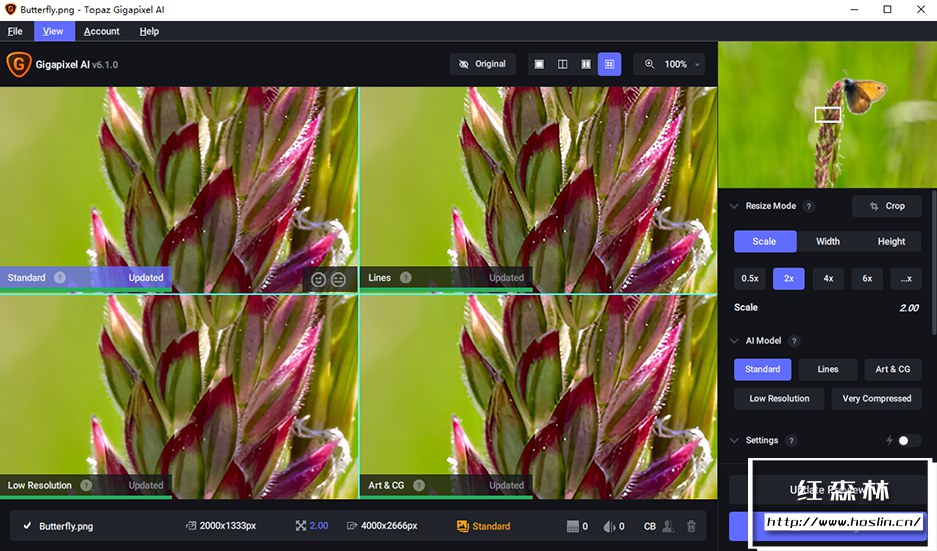Select the Standard preview panel label
The image size is (937, 551).
pyautogui.click(x=26, y=278)
